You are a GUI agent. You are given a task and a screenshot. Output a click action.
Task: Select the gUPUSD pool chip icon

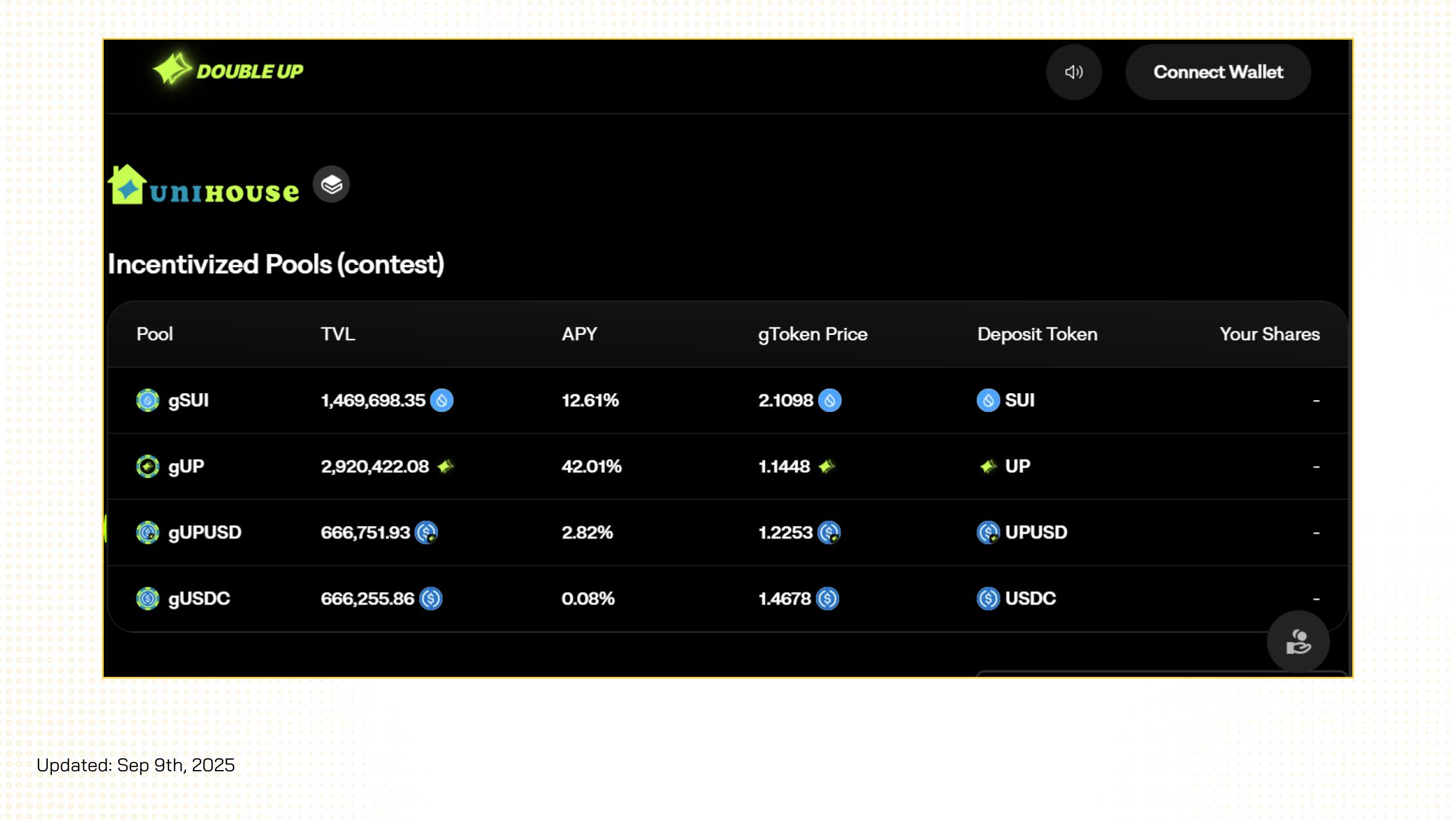coord(147,532)
